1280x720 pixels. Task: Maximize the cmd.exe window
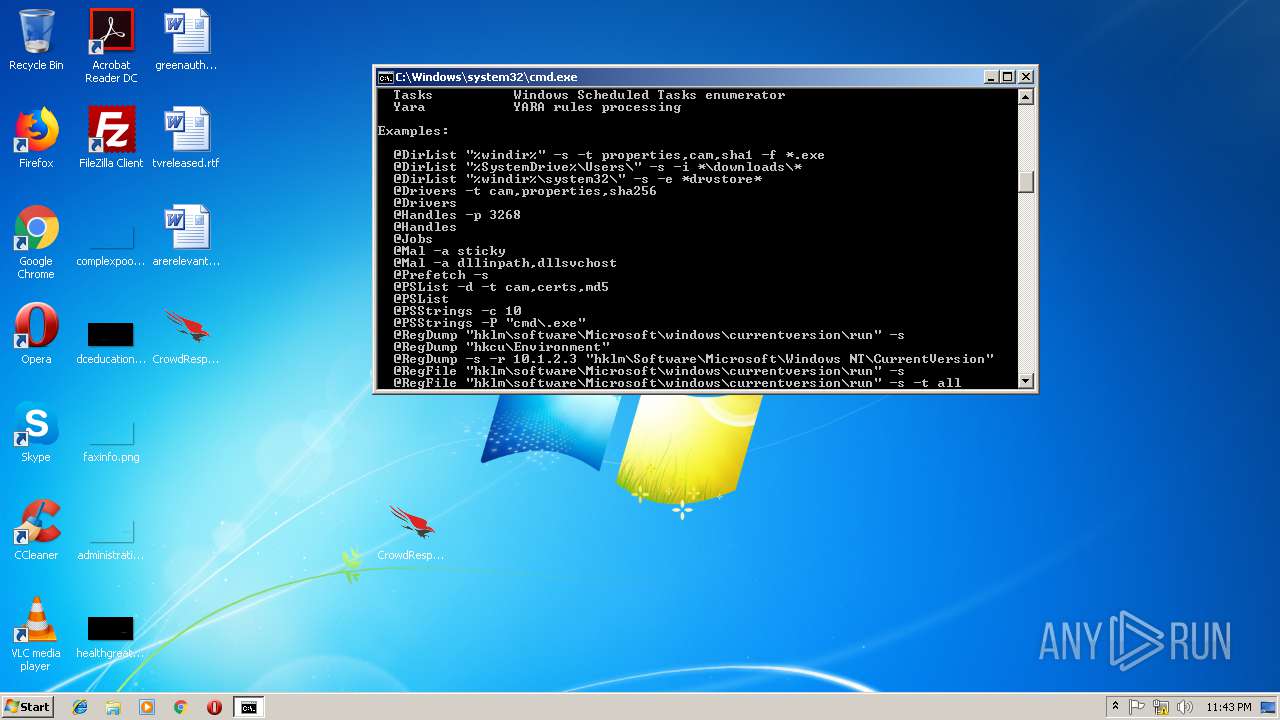click(x=1008, y=77)
